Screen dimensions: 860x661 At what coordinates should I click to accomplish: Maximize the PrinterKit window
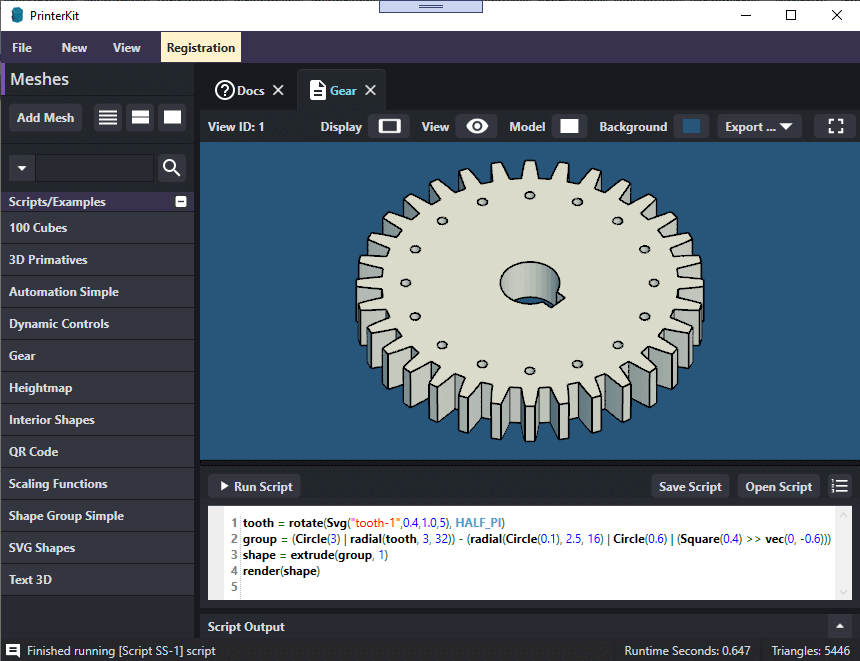791,15
